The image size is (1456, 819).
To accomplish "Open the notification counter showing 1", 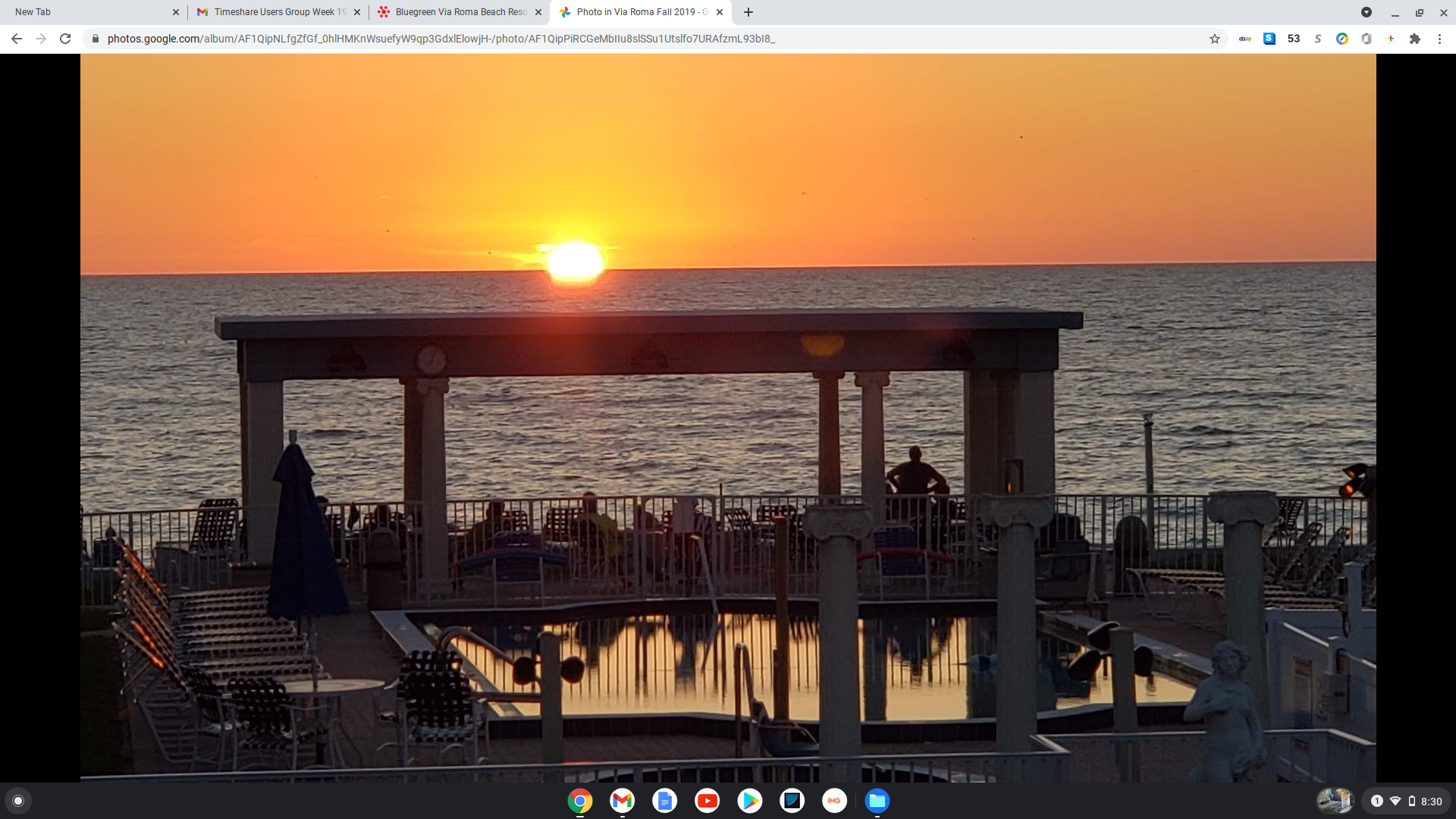I will tap(1378, 800).
